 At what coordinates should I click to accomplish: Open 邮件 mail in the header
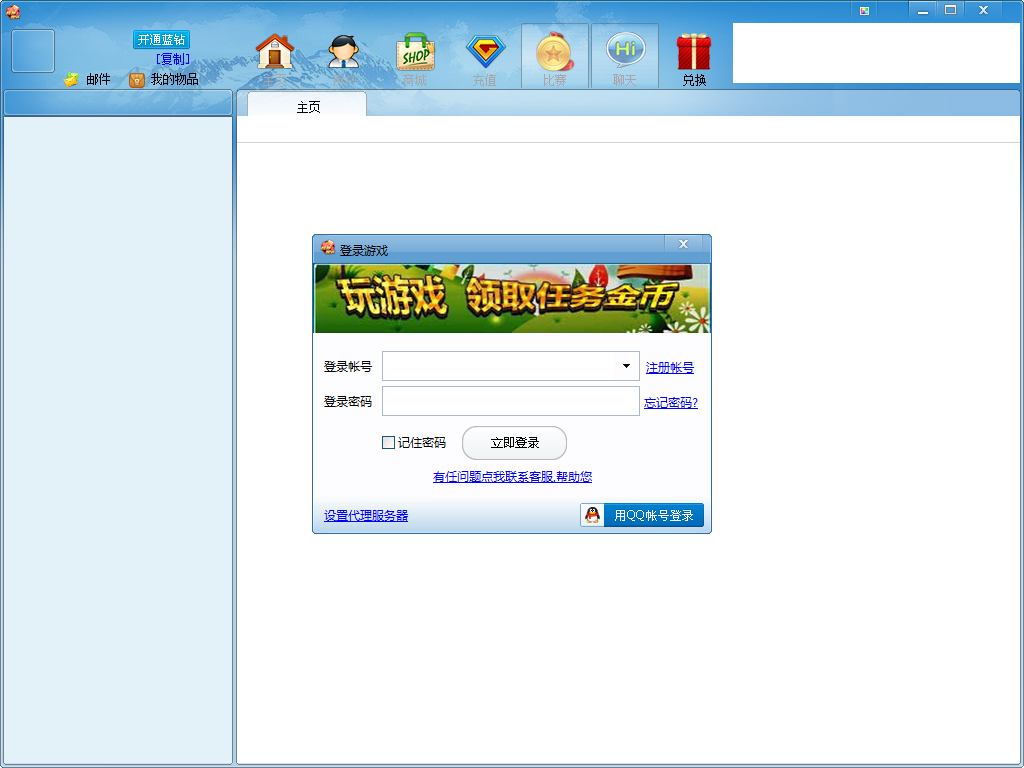point(88,80)
